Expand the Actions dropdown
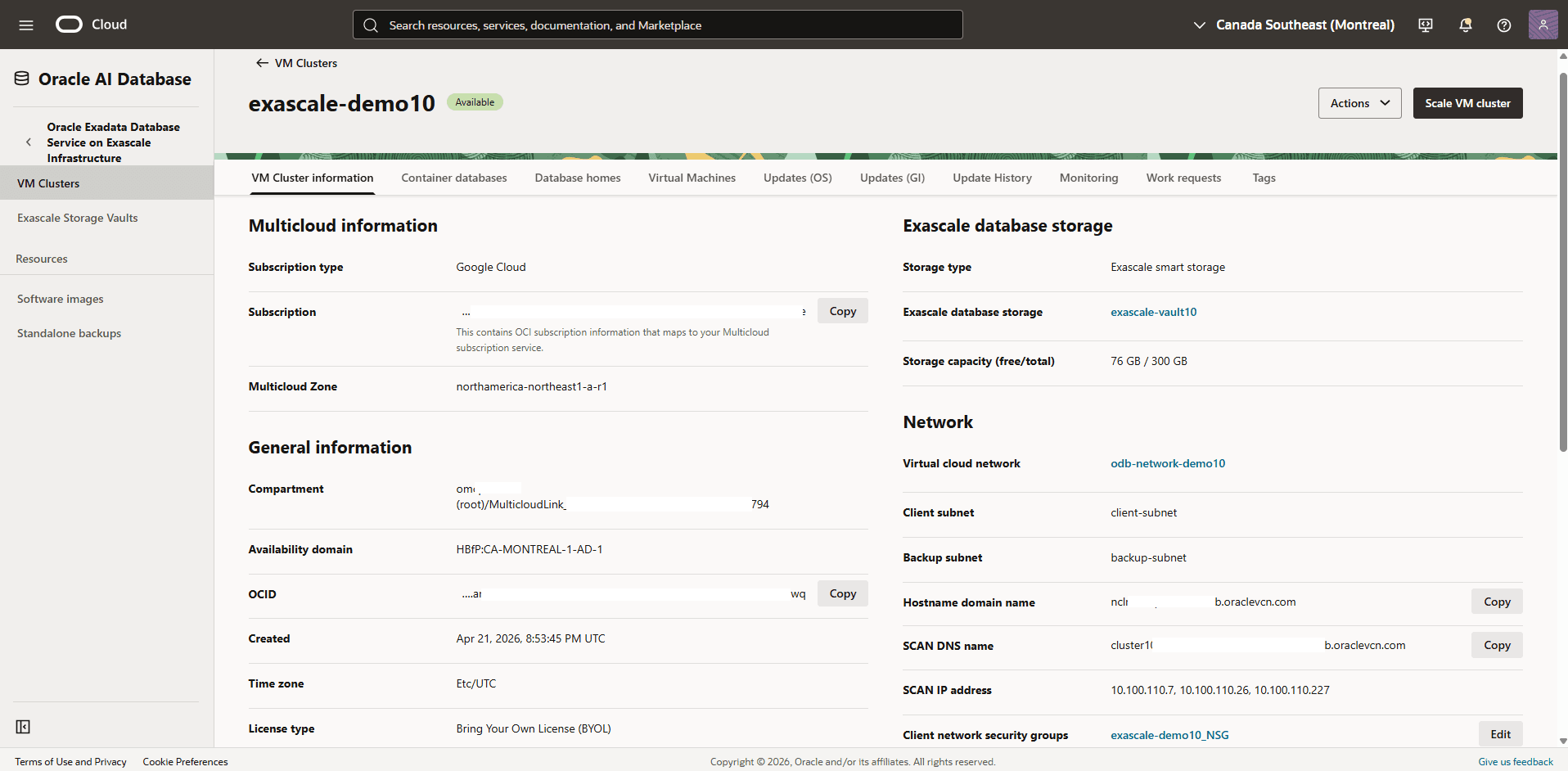Image resolution: width=1568 pixels, height=771 pixels. pos(1359,103)
